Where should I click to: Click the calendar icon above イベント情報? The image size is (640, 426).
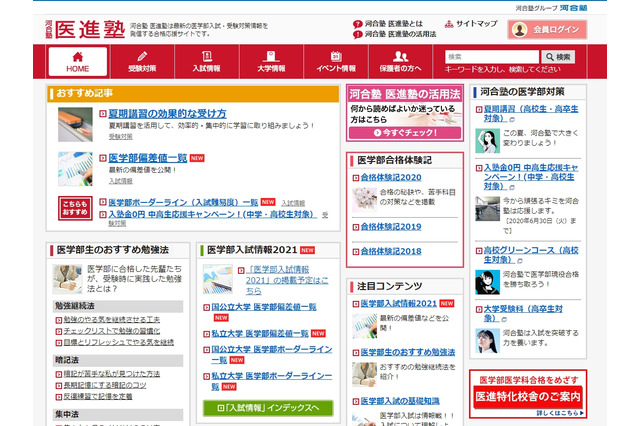coord(336,56)
